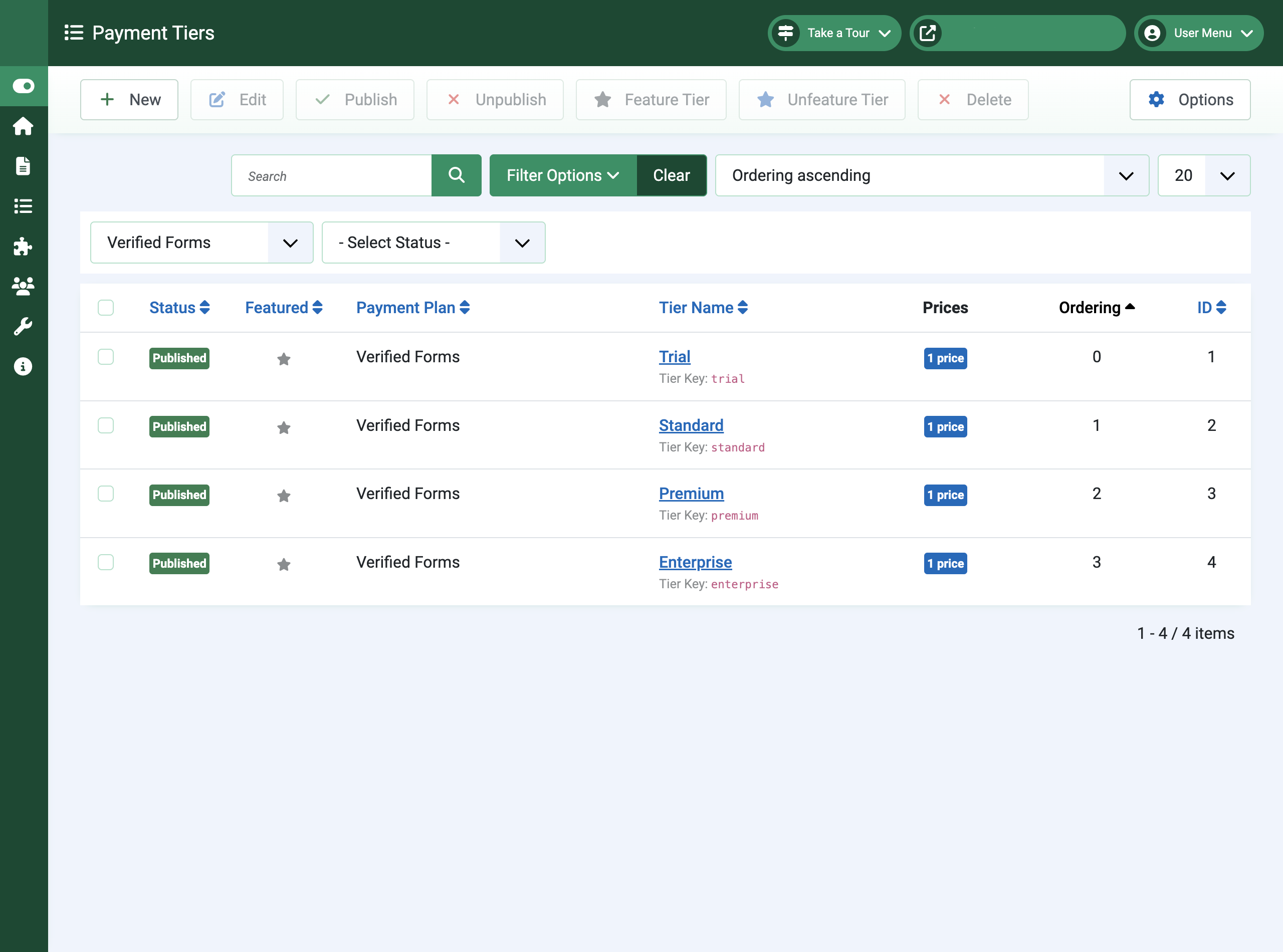Expand the Take a Tour menu

(x=834, y=33)
